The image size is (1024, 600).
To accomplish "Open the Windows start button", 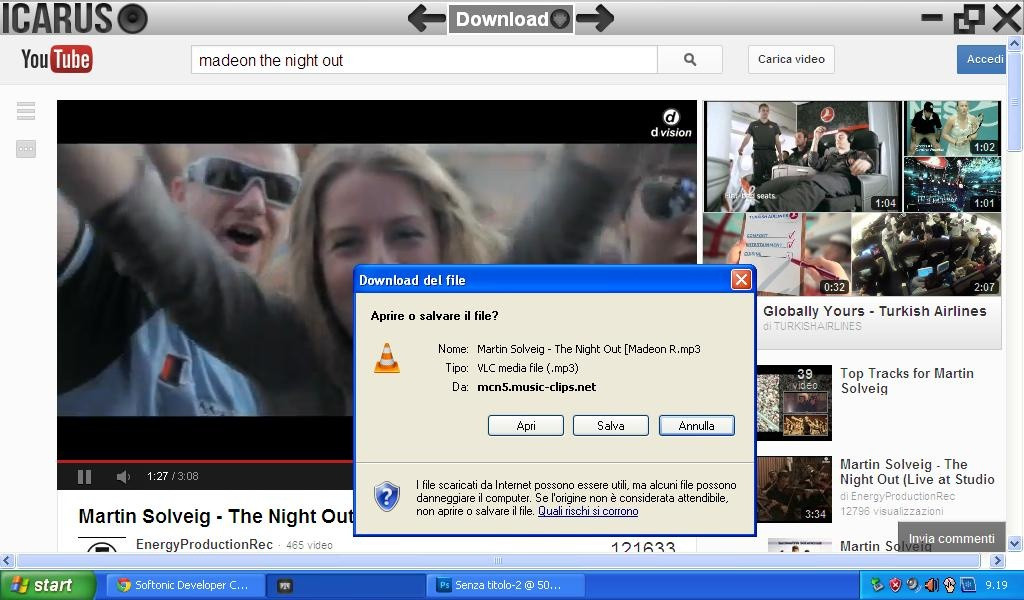I will tap(48, 585).
